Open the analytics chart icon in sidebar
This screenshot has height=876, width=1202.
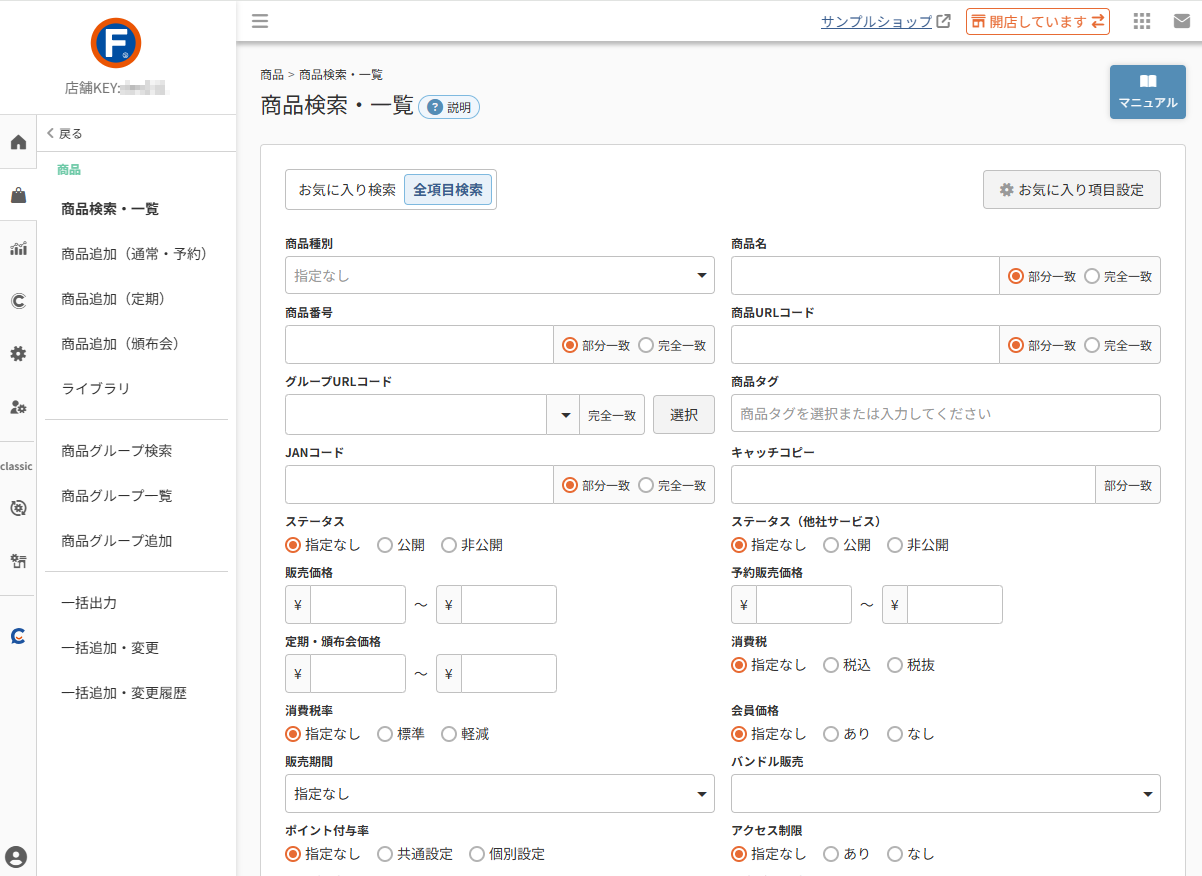coord(18,248)
